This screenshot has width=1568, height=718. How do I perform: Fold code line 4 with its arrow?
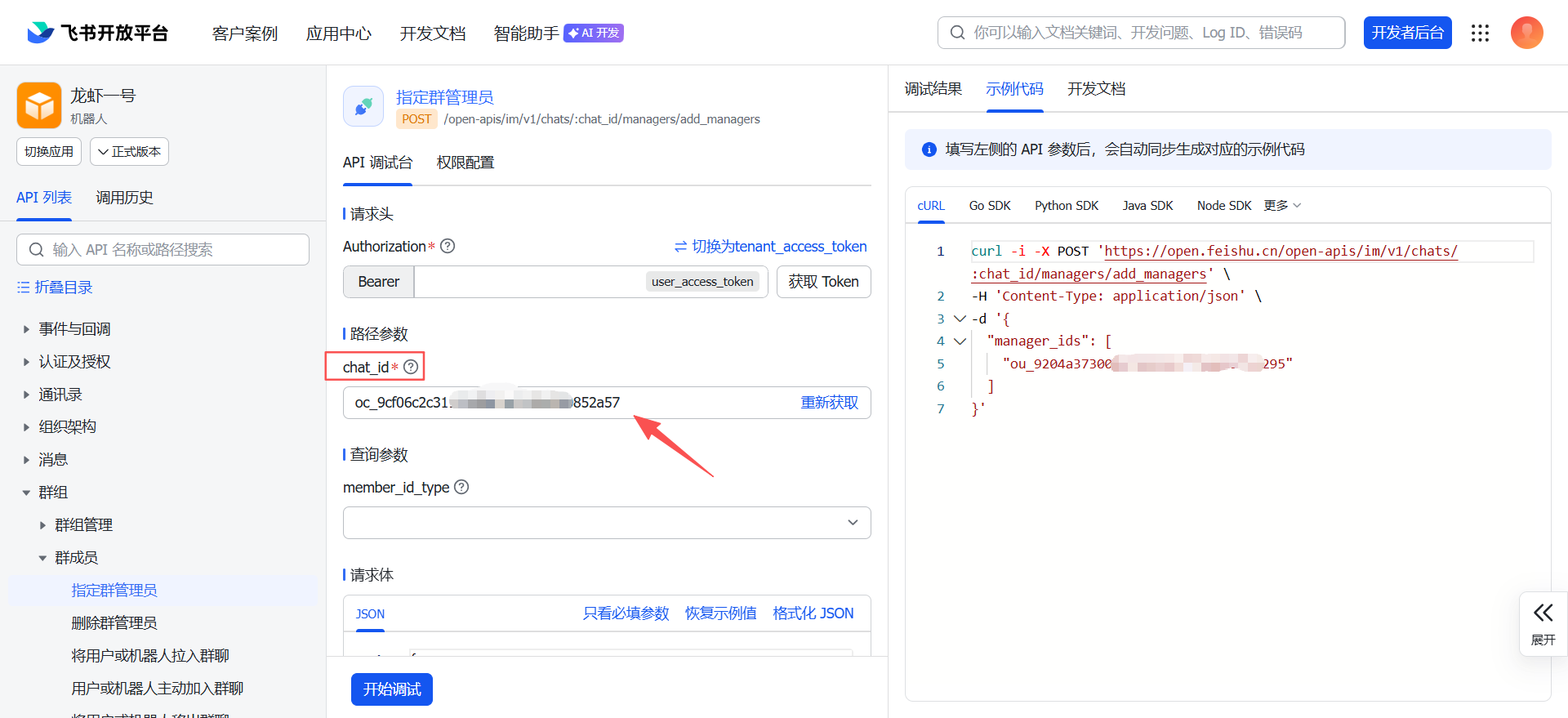click(x=960, y=341)
